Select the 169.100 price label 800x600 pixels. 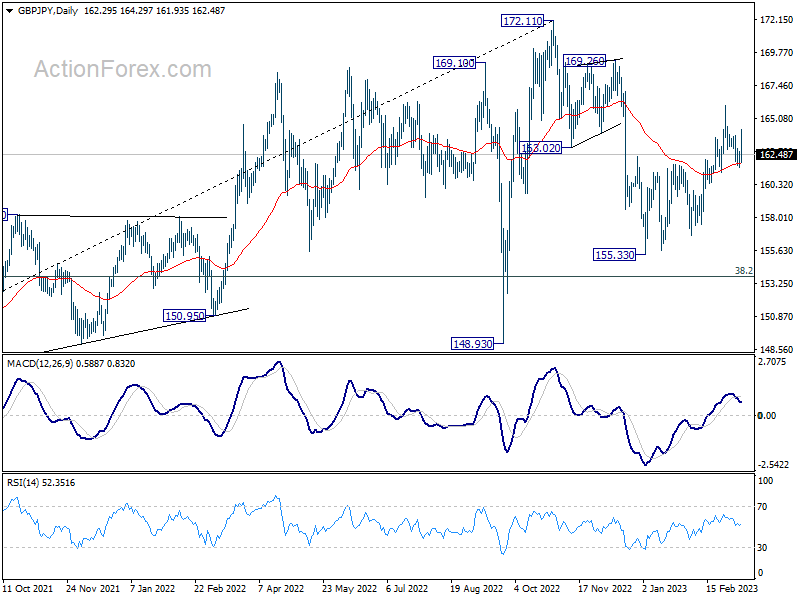[454, 63]
